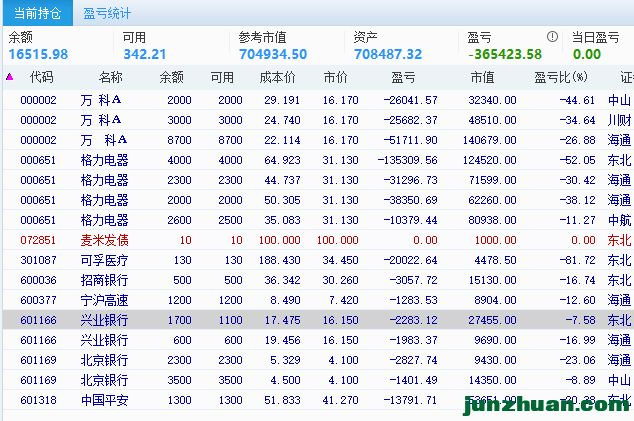This screenshot has width=634, height=421.
Task: Click the code 601318
Action: point(38,400)
